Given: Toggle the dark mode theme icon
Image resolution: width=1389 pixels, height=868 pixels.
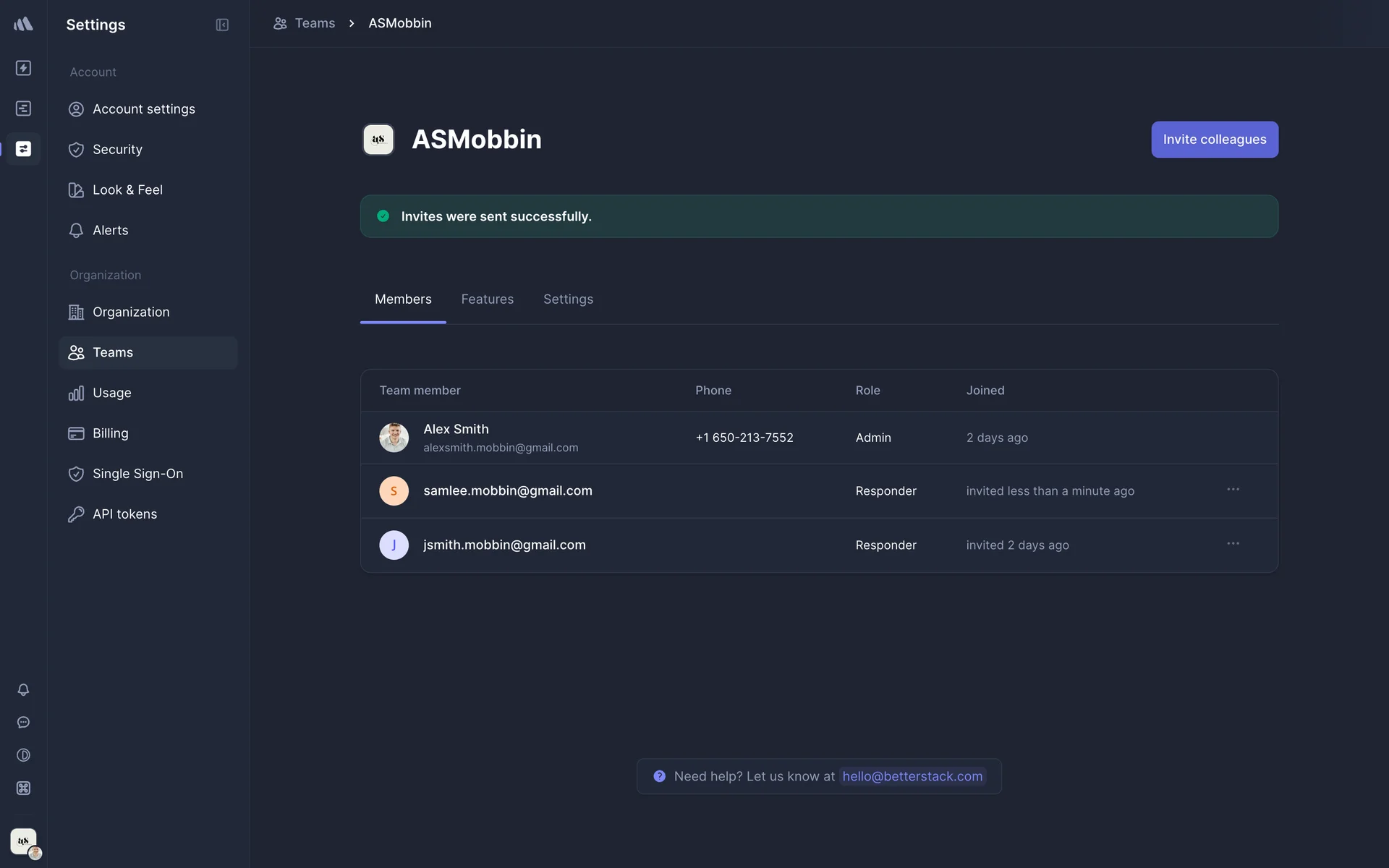Looking at the screenshot, I should click(23, 755).
